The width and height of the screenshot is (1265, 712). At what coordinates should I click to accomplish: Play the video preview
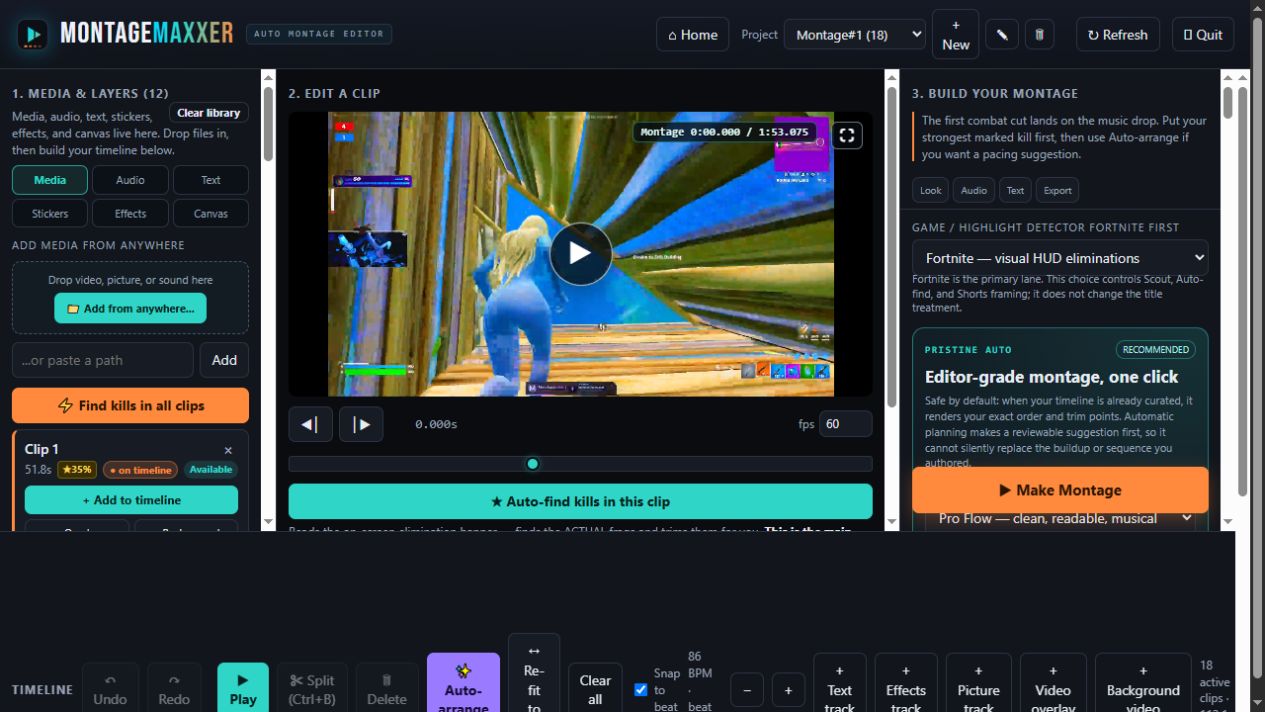[x=580, y=254]
